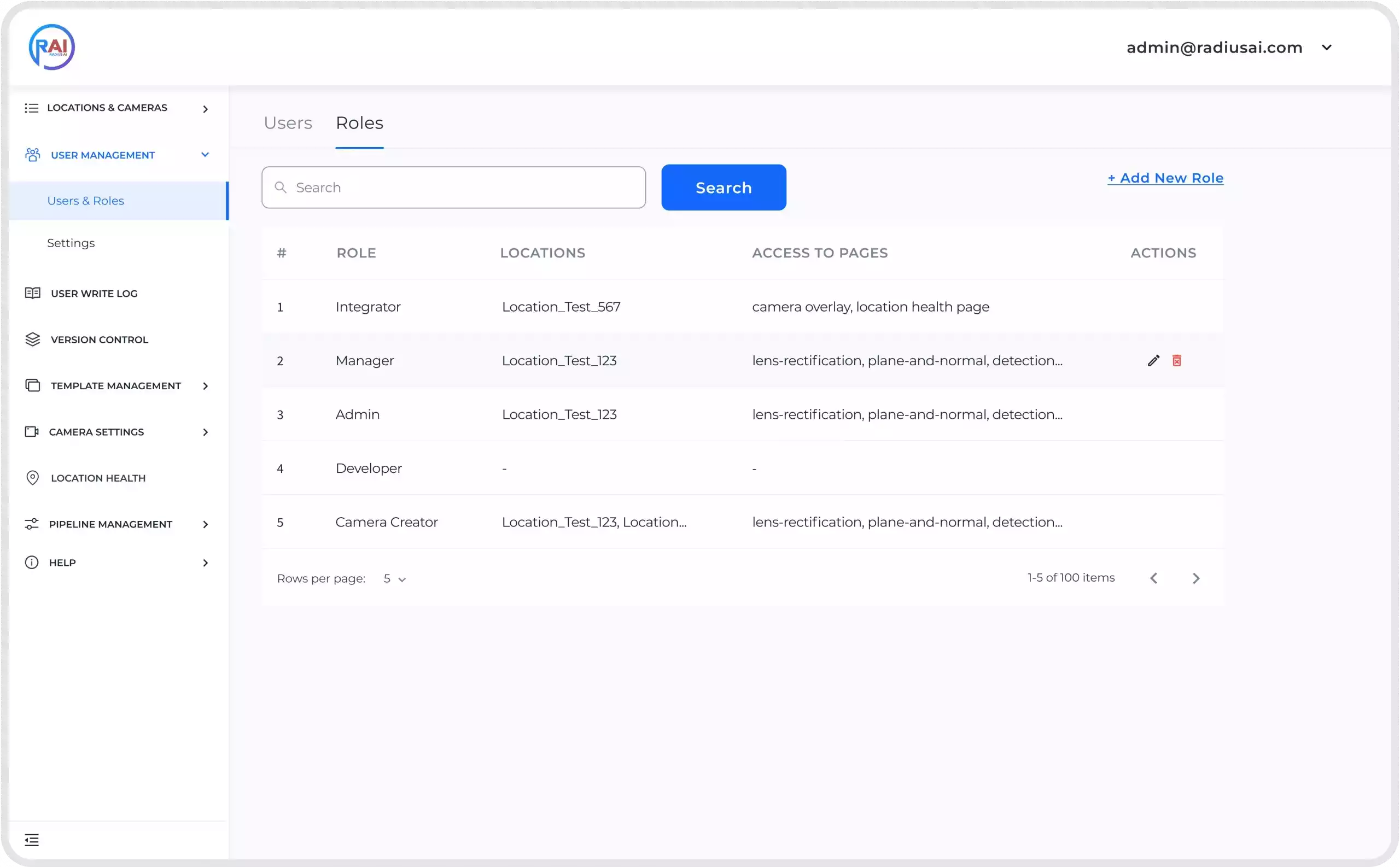Switch to the Users tab
Screen dimensions: 1400x867
tap(288, 122)
